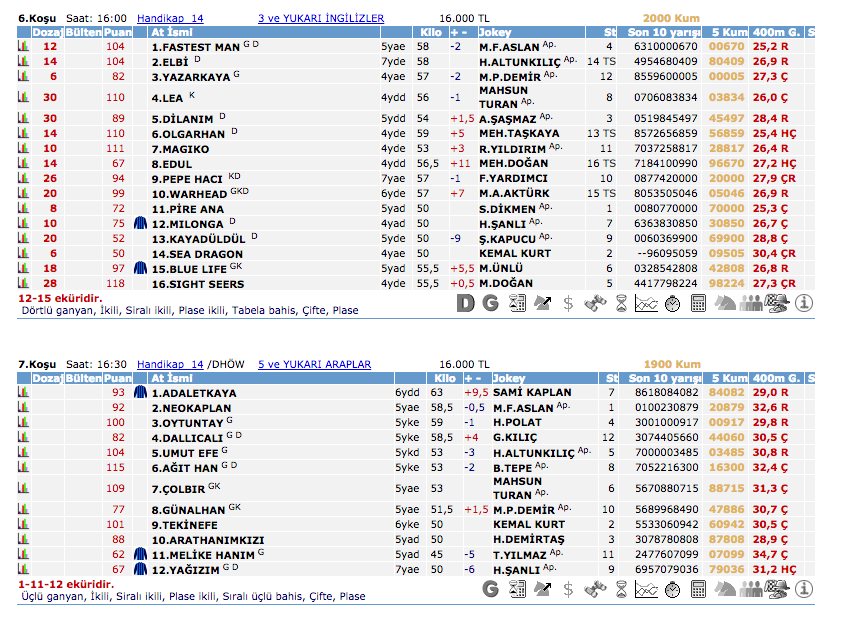
Task: Select horse name 10.WARHEAD
Action: click(x=189, y=194)
